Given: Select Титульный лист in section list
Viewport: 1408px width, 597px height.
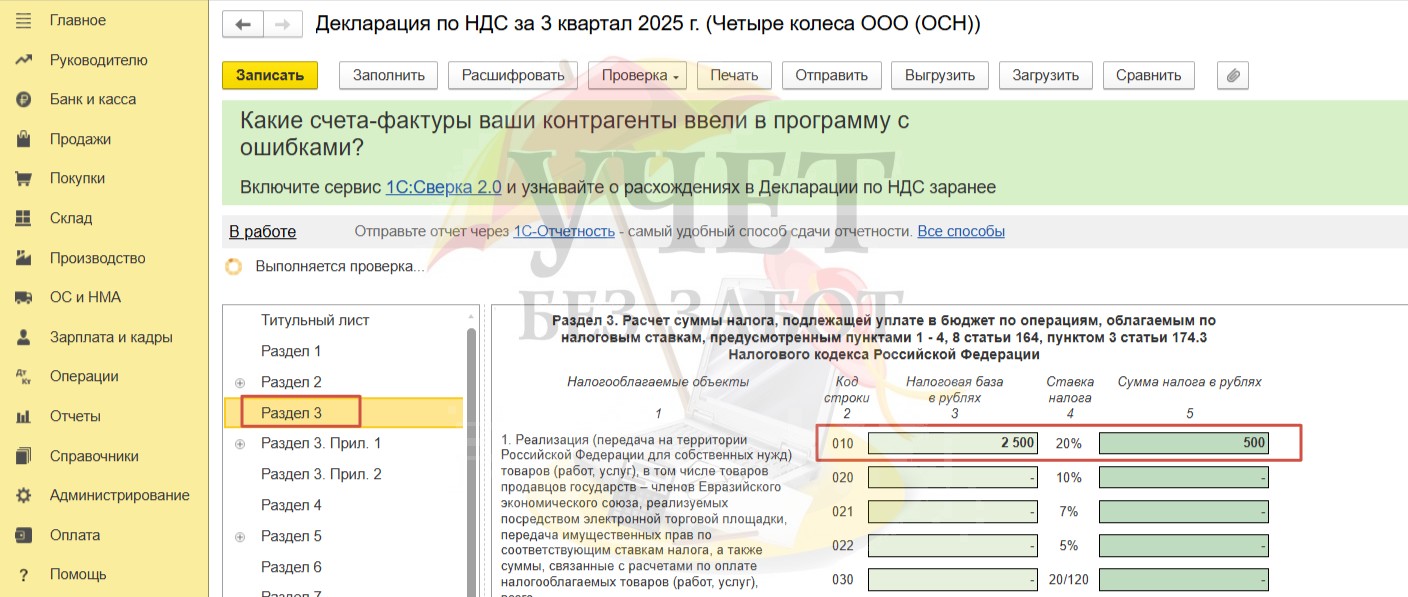Looking at the screenshot, I should click(x=315, y=320).
